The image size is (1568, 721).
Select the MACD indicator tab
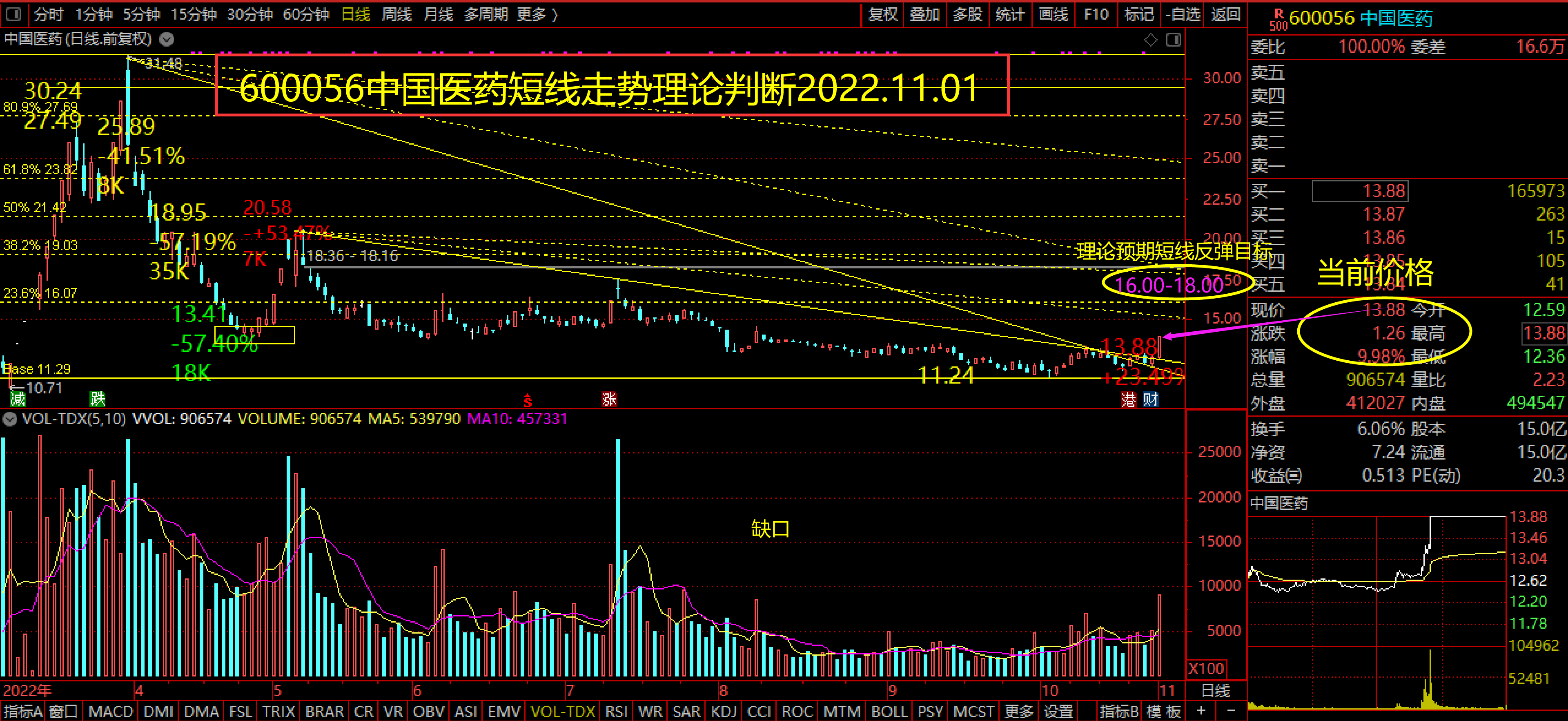click(110, 711)
